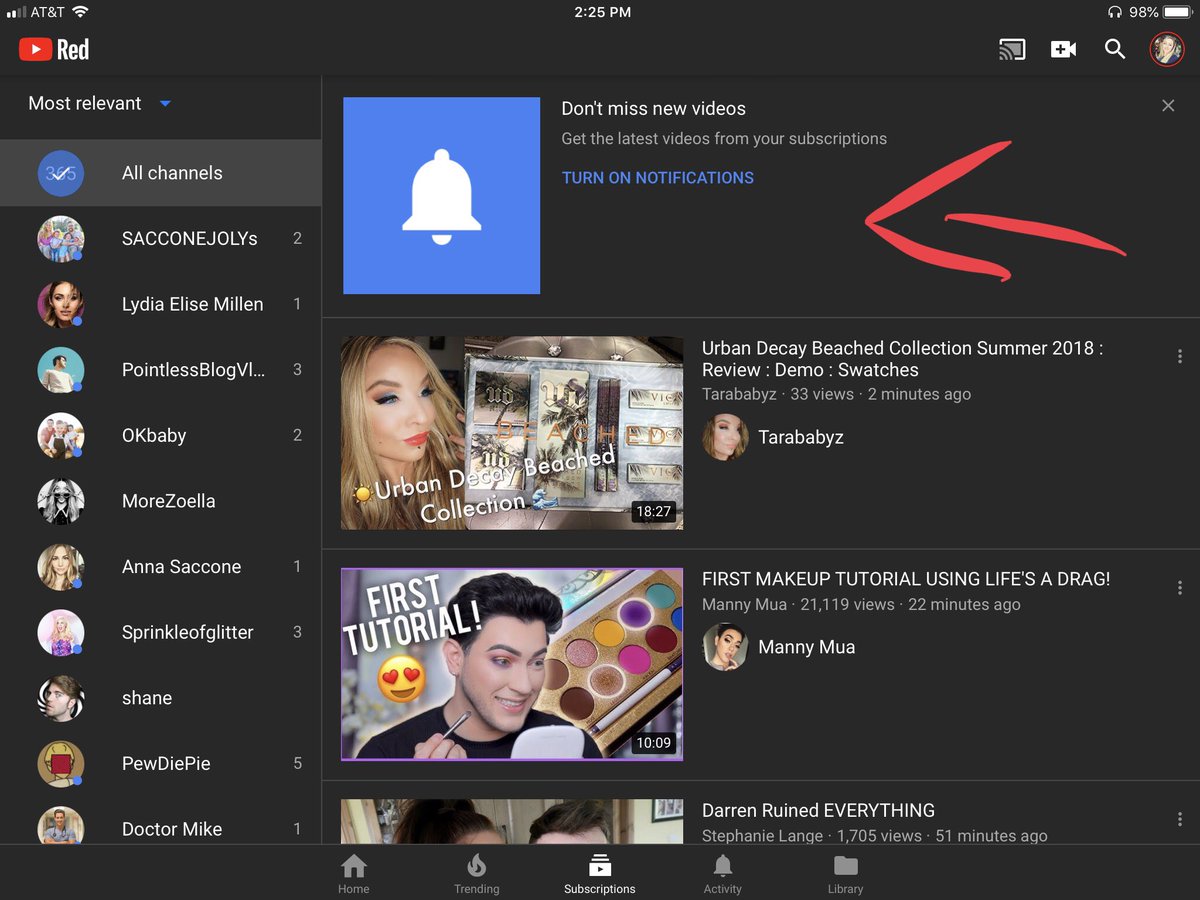Open the Darren Ruined EVERYTHING thumbnail

point(512,822)
